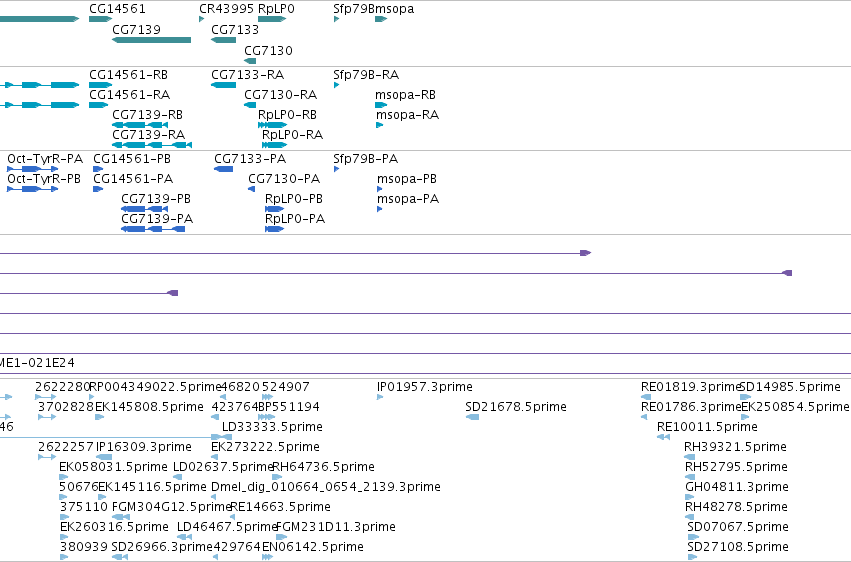The height and width of the screenshot is (562, 851).
Task: Select EST SD14985.5prime
Action: click(791, 386)
